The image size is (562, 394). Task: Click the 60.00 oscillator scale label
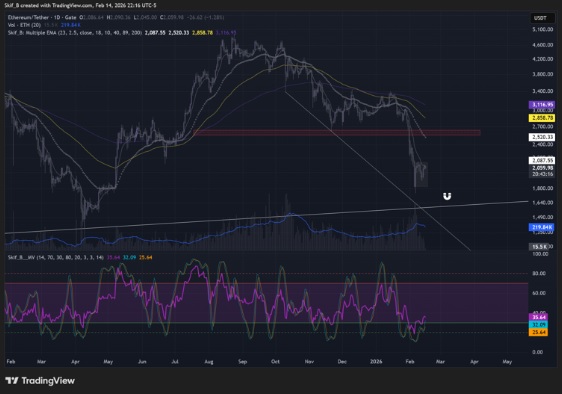tap(540, 293)
